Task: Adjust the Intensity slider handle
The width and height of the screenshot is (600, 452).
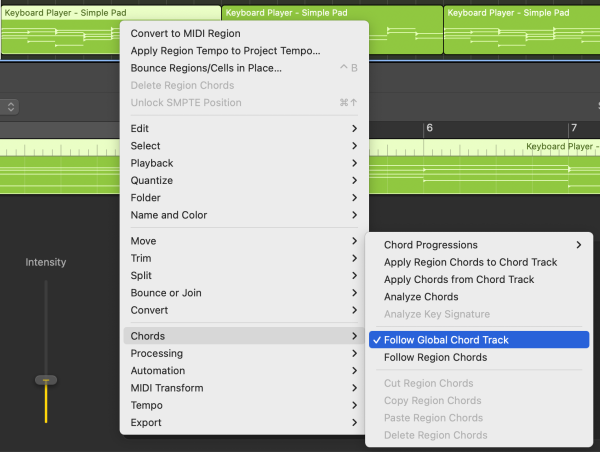Action: [x=46, y=380]
